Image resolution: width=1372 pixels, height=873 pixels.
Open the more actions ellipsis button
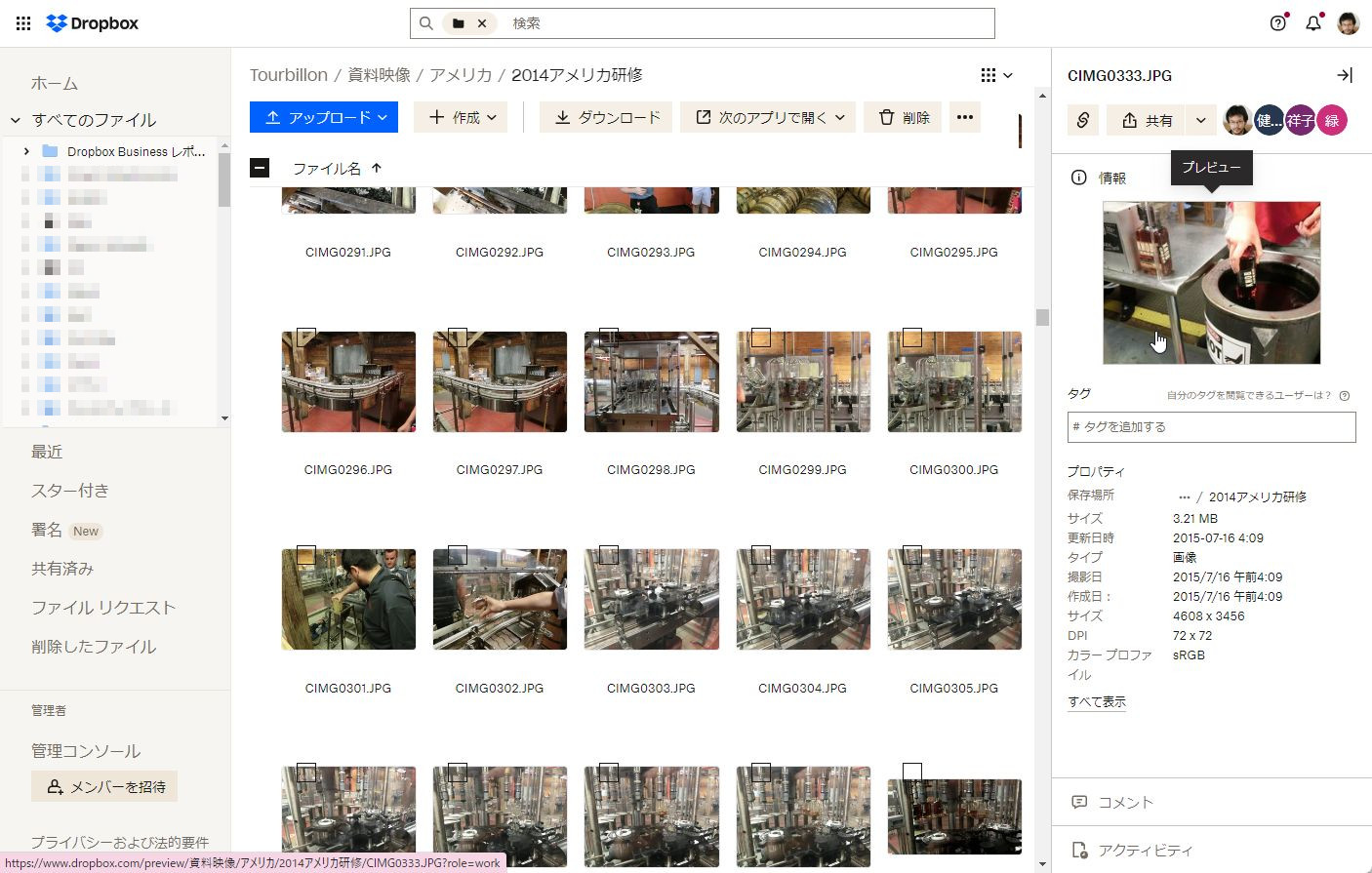coord(965,117)
